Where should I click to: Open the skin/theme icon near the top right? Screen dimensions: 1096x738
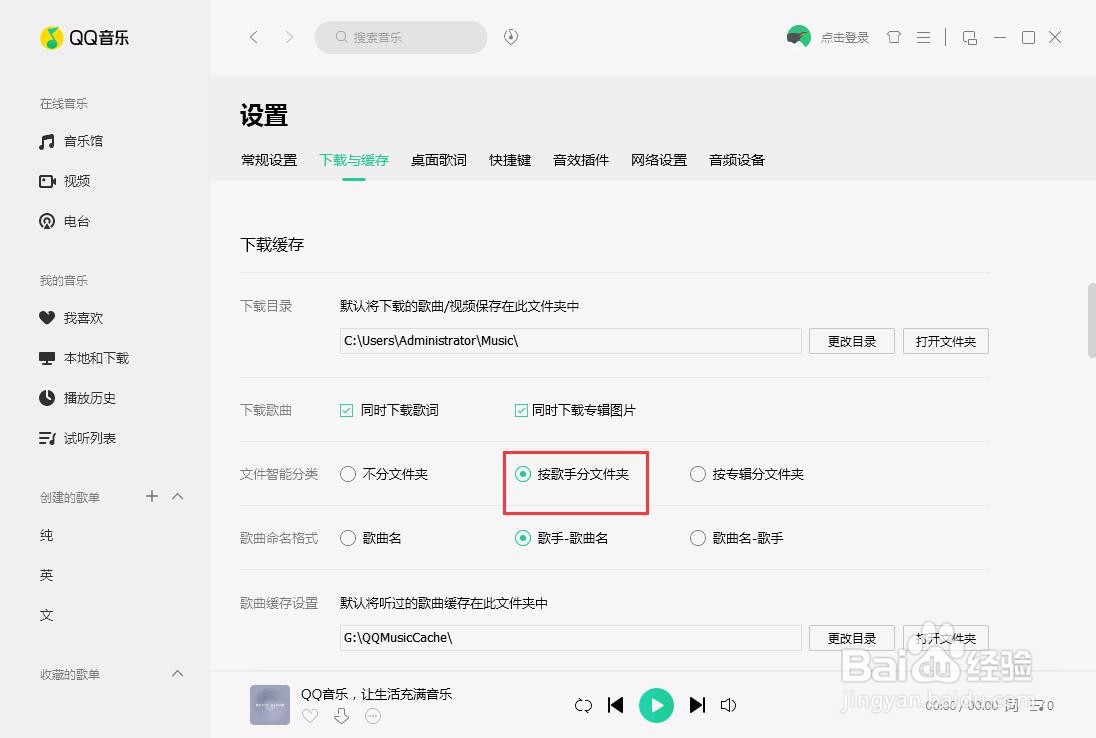coord(893,36)
